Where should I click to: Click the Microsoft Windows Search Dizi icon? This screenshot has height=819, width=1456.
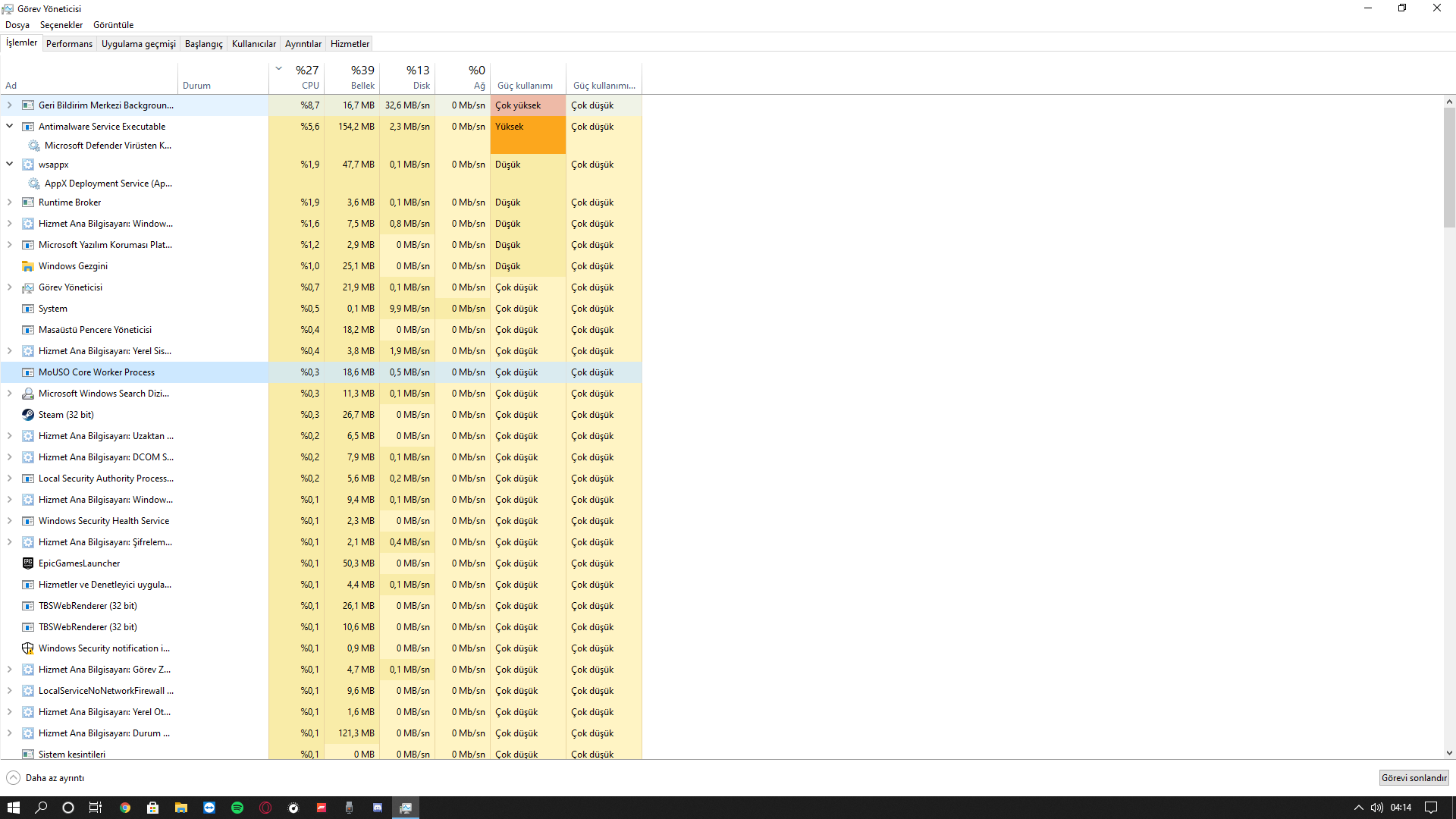28,394
